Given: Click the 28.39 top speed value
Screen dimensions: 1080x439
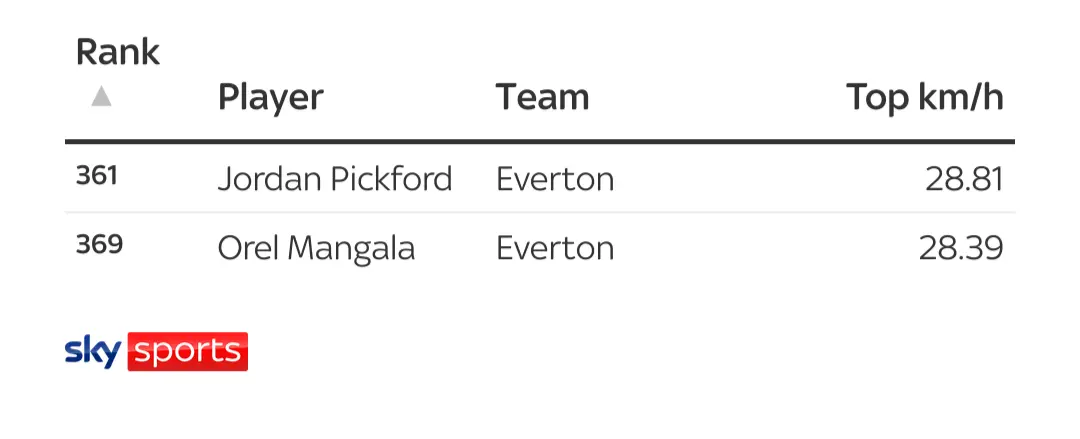Looking at the screenshot, I should click(x=961, y=247).
